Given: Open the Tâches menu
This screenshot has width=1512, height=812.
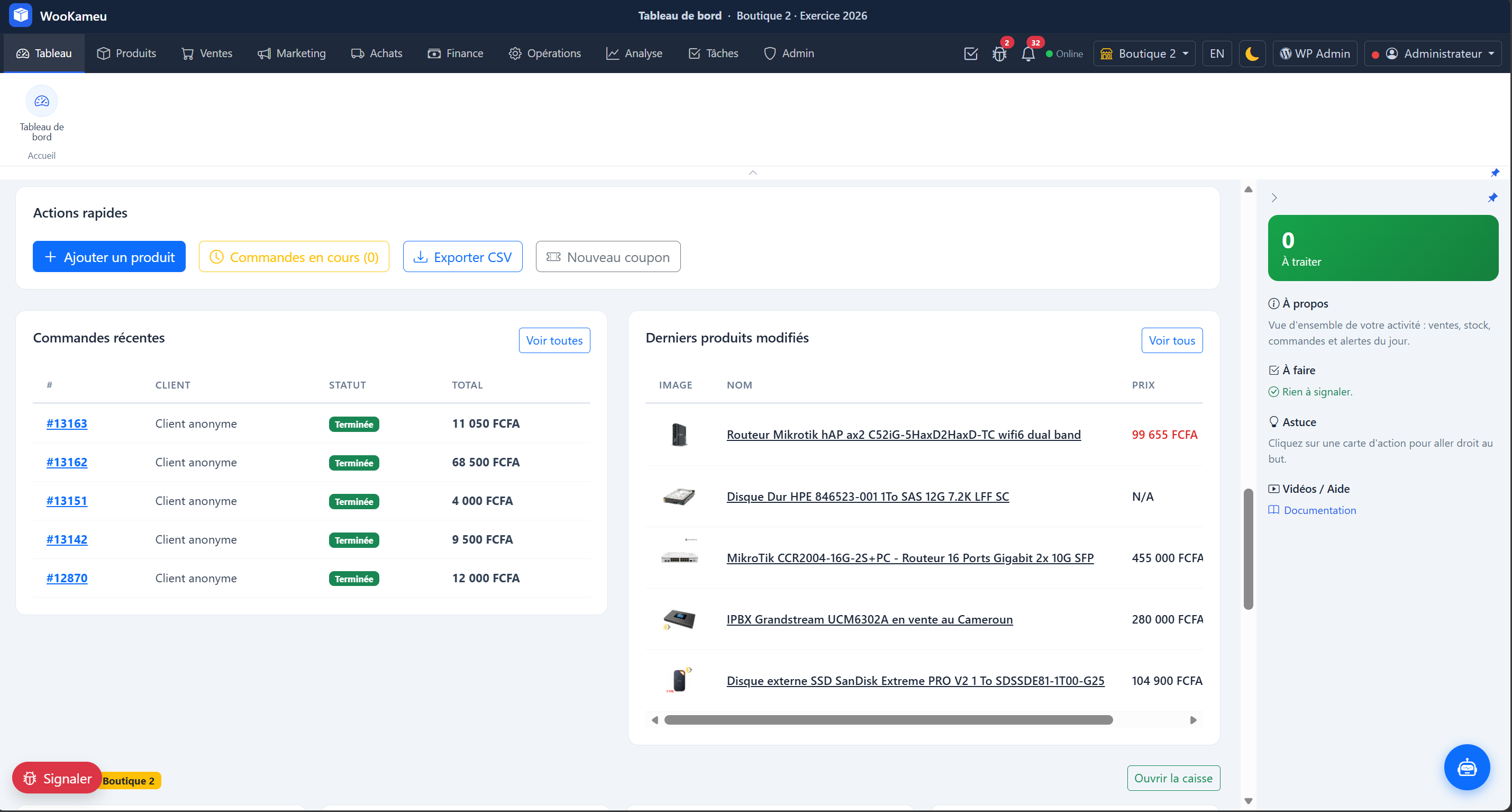Looking at the screenshot, I should (x=713, y=53).
